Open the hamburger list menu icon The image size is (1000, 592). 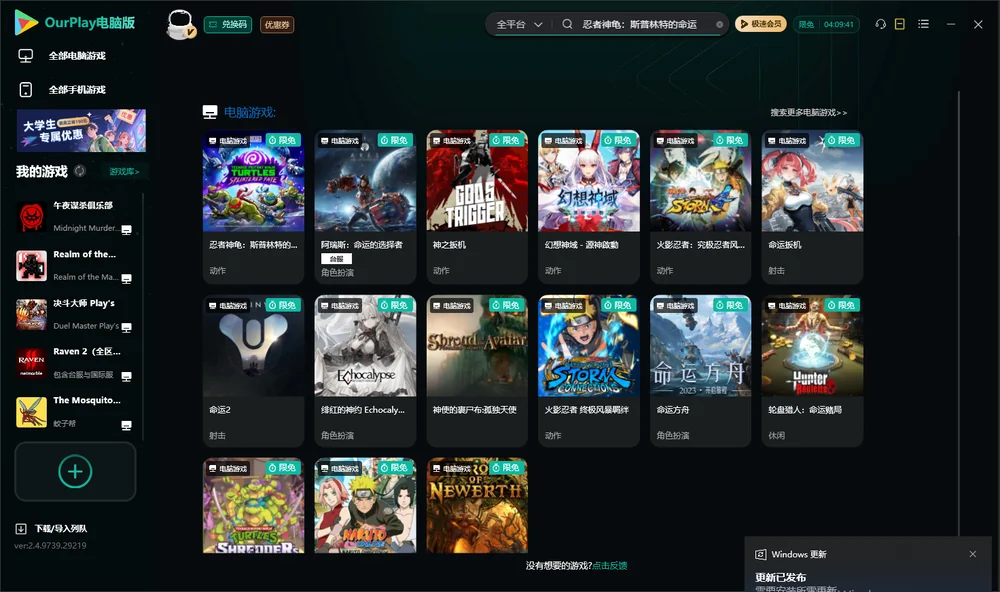click(923, 24)
